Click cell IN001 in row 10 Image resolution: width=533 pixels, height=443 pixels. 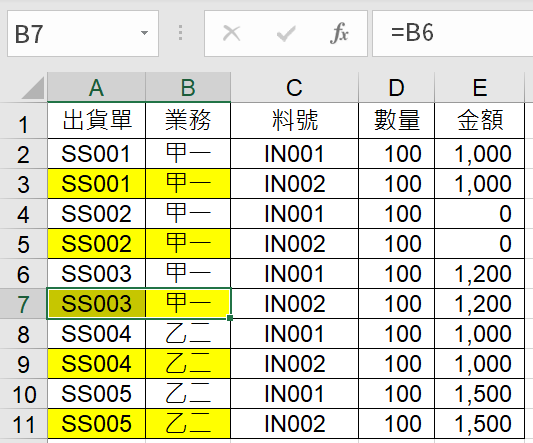[294, 393]
